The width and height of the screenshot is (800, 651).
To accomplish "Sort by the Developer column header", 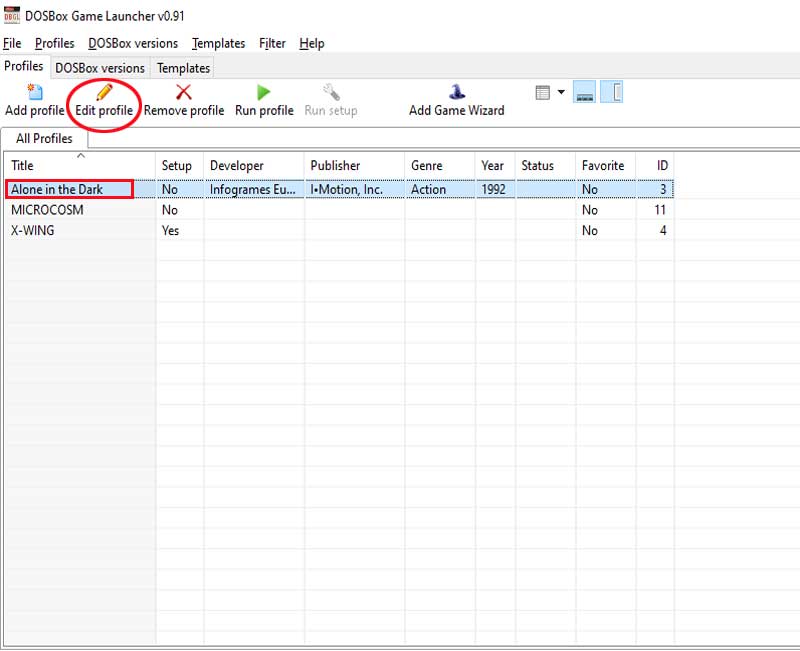I will coord(254,165).
